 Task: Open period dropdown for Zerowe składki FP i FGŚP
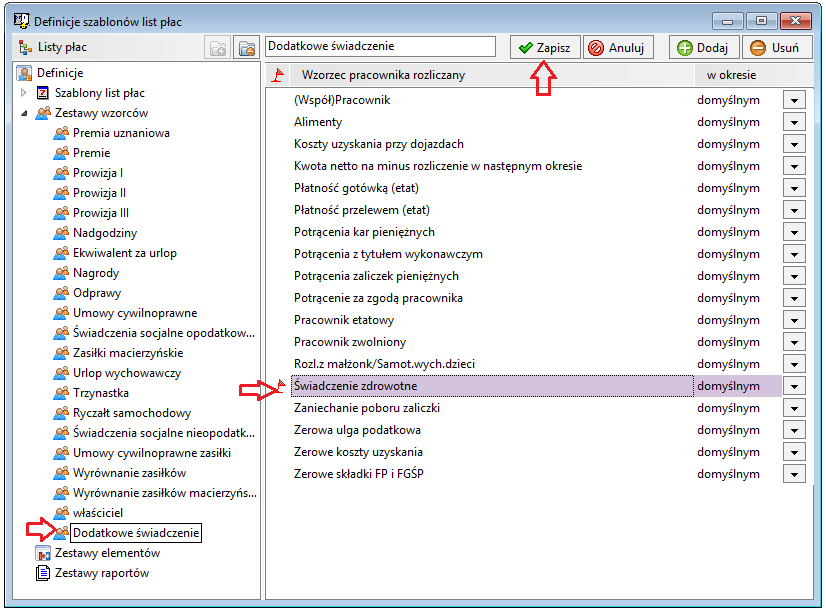(x=794, y=474)
